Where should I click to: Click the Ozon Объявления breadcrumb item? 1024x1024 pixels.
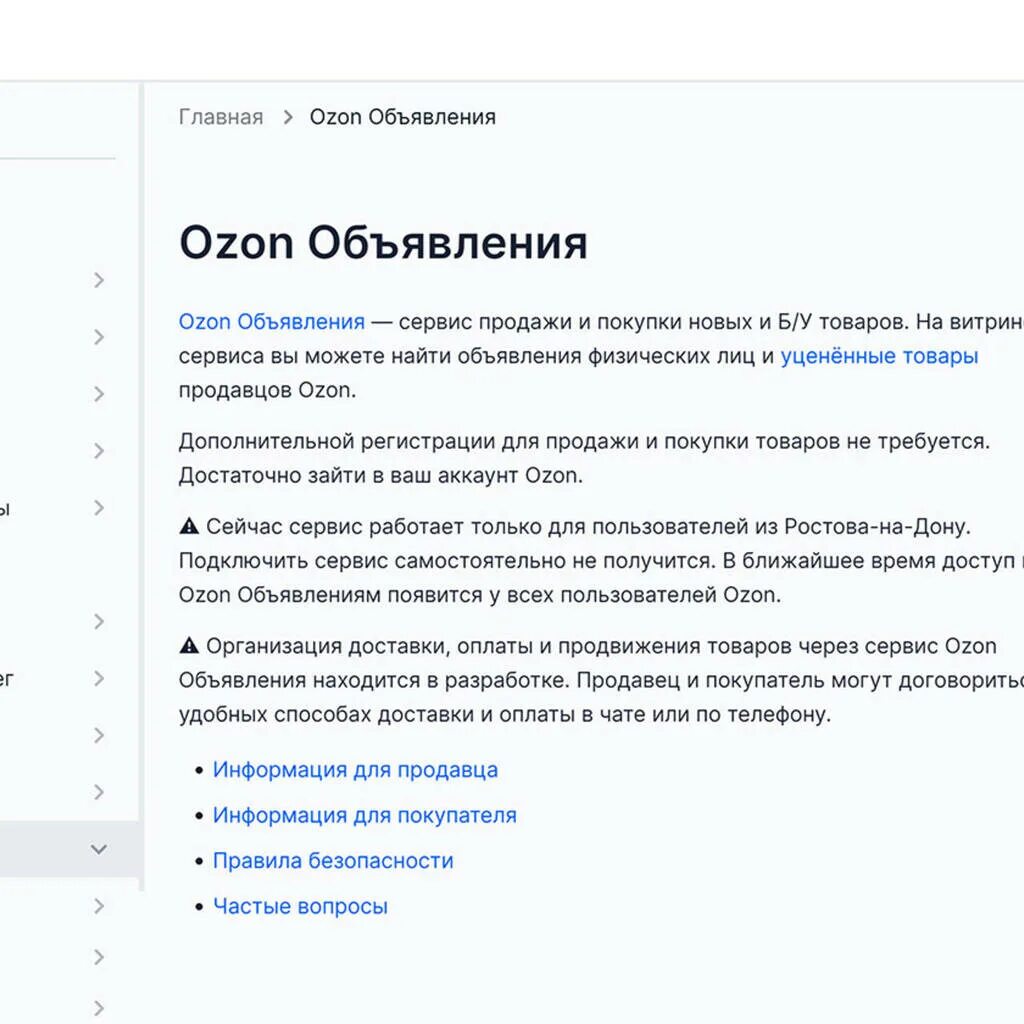coord(402,117)
